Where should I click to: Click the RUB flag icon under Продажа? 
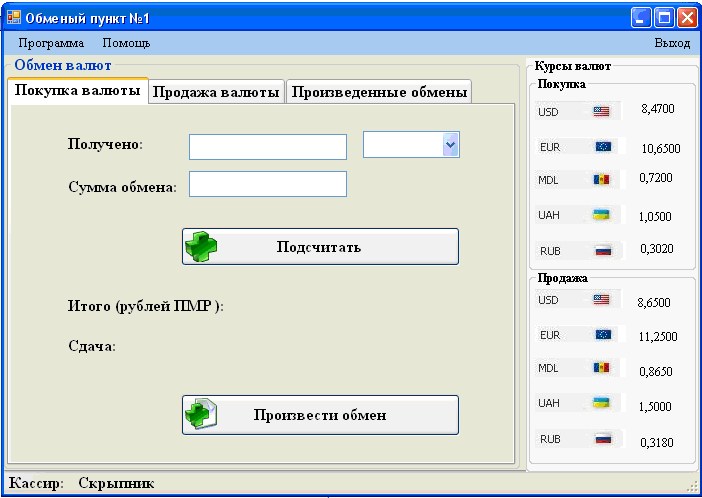[603, 438]
